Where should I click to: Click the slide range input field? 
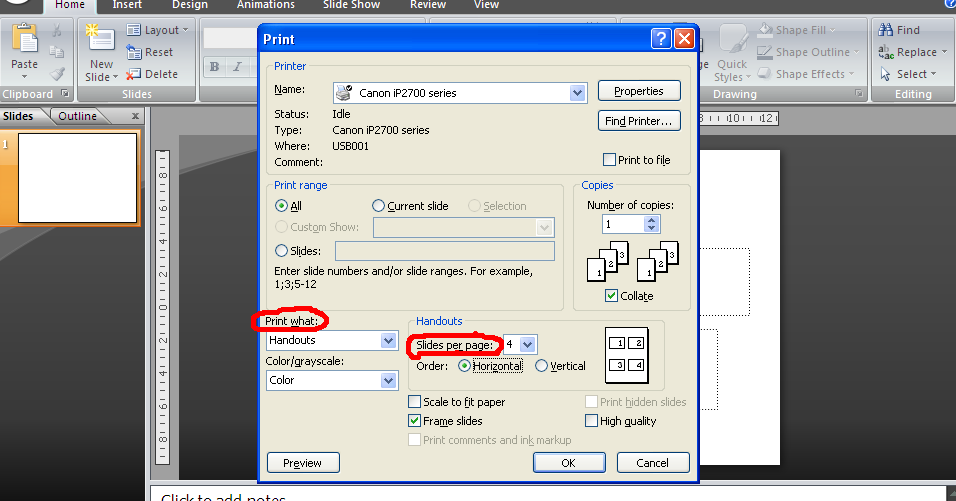click(x=444, y=251)
